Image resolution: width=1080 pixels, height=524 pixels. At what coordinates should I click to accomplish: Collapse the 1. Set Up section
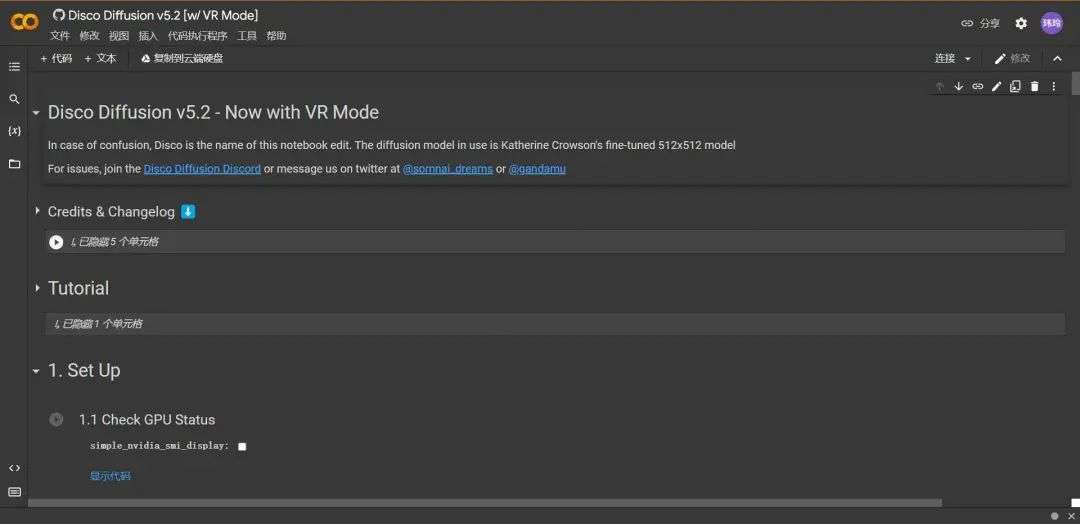[36, 371]
